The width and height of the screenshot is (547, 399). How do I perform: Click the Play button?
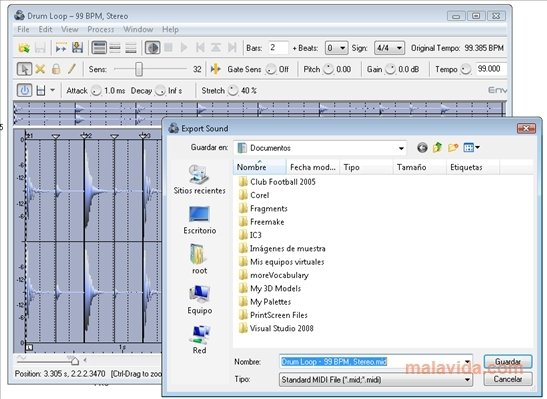coord(184,48)
